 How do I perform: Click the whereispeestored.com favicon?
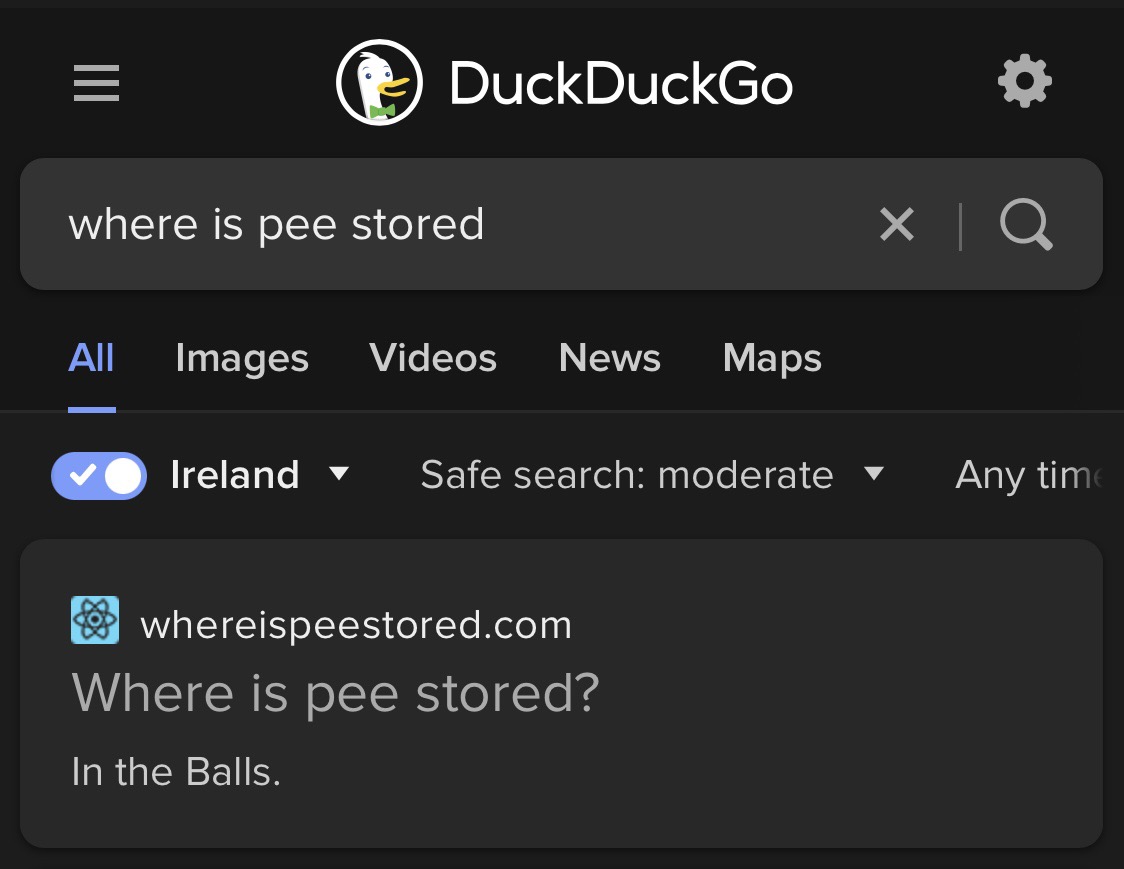pyautogui.click(x=95, y=621)
